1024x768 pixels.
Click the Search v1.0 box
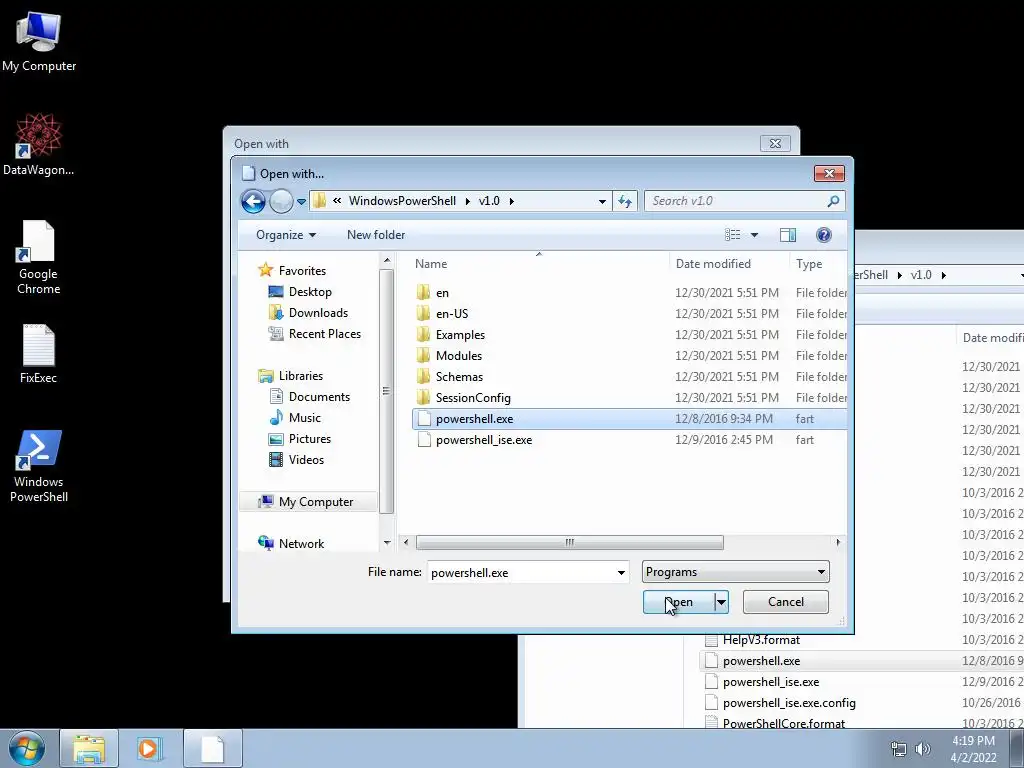(x=735, y=201)
